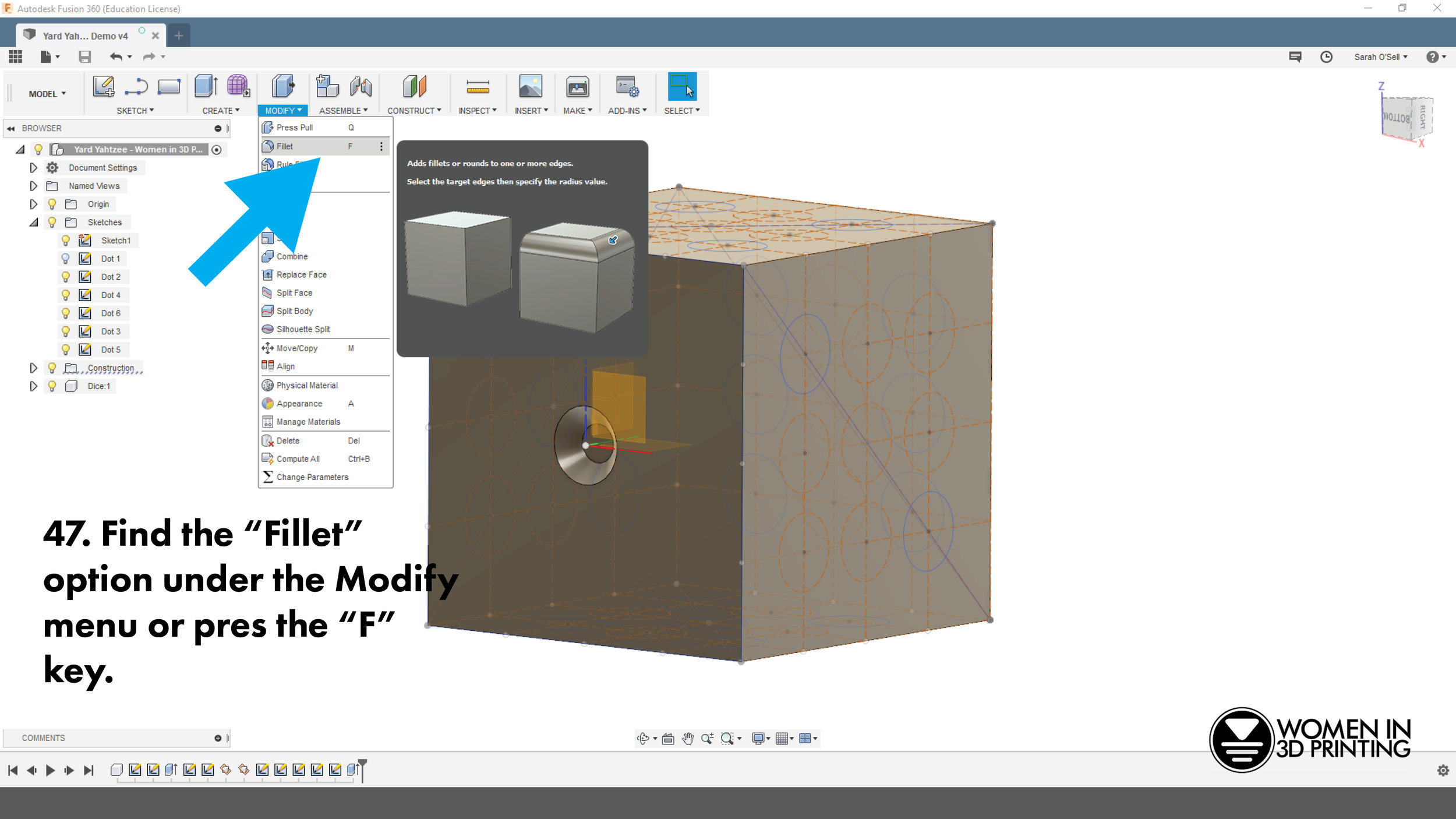Expand the Named Views node
This screenshot has width=1456, height=819.
(x=33, y=186)
